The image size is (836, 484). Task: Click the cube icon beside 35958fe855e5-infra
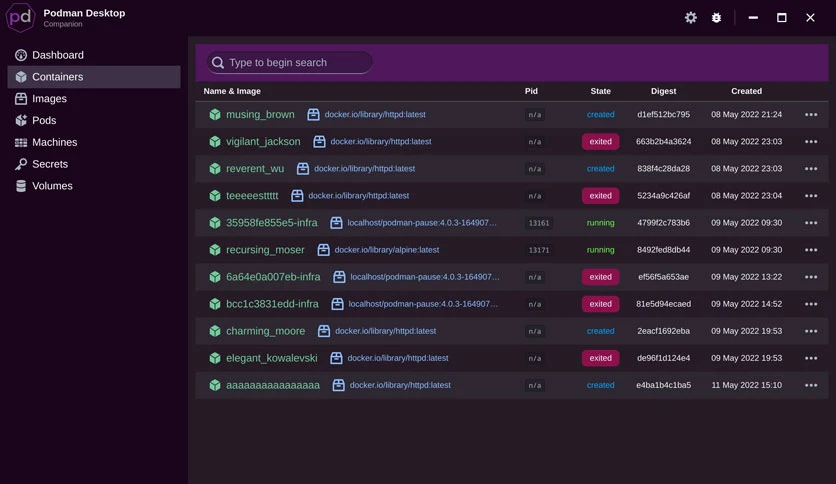coord(215,222)
